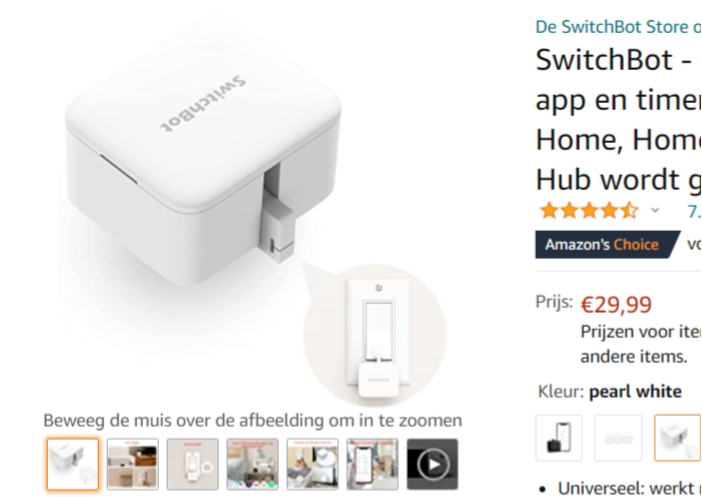
Task: Select the pearl white color swatch
Action: click(678, 437)
